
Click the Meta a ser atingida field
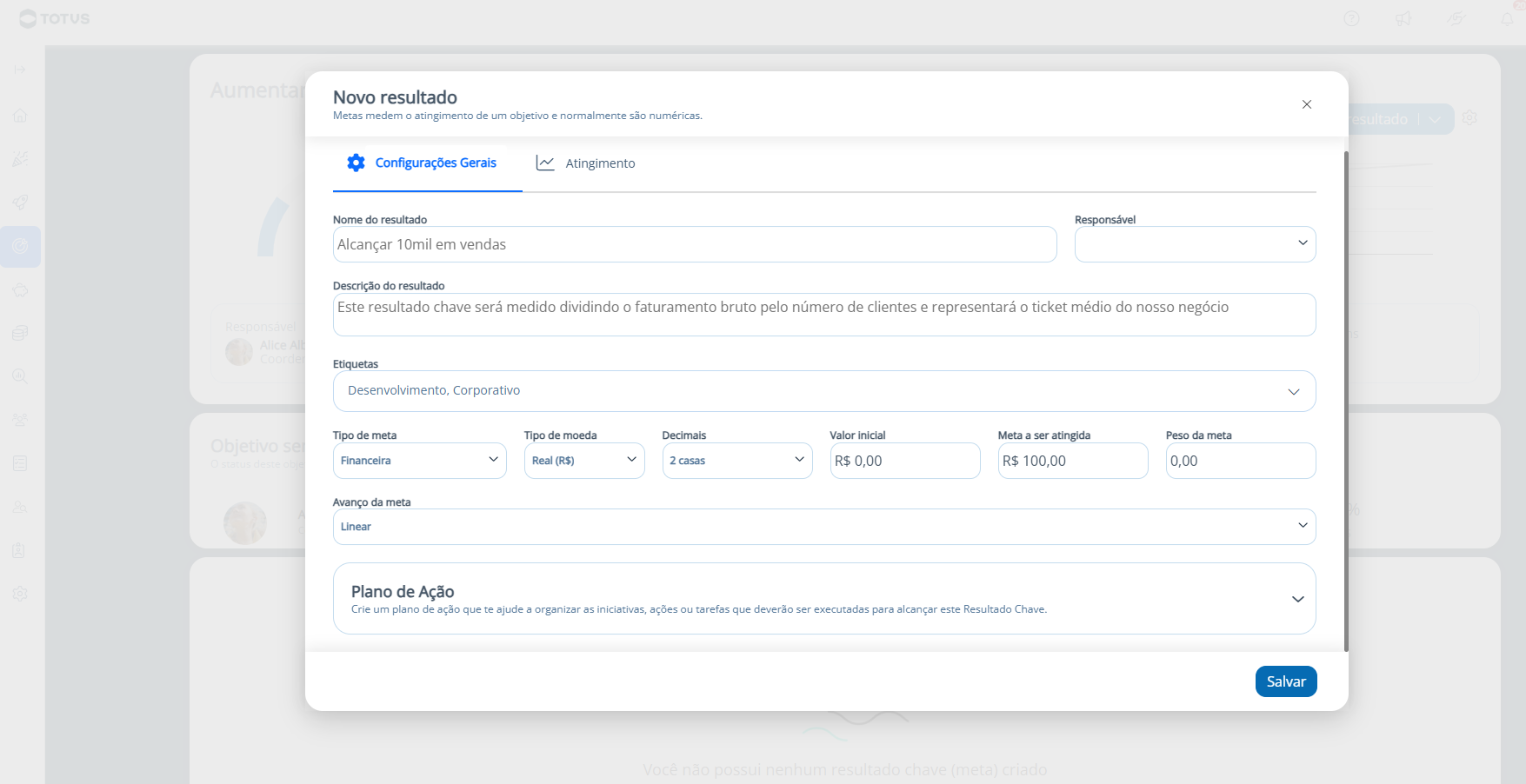click(1072, 461)
